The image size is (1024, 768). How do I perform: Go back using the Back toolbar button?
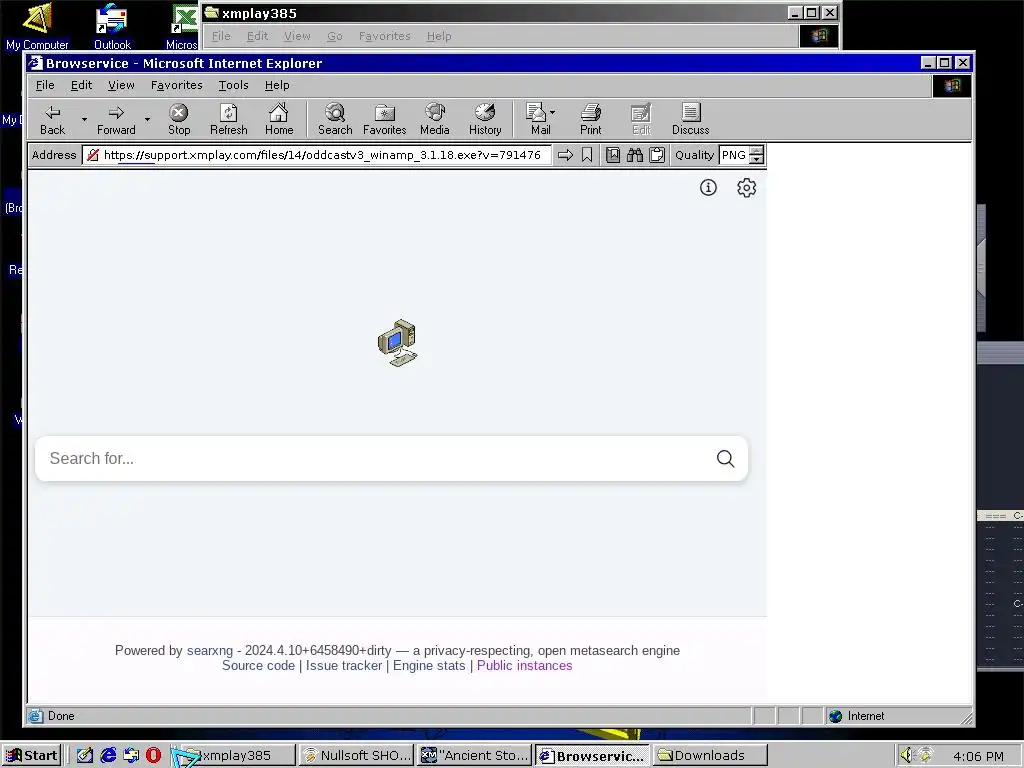[x=52, y=120]
